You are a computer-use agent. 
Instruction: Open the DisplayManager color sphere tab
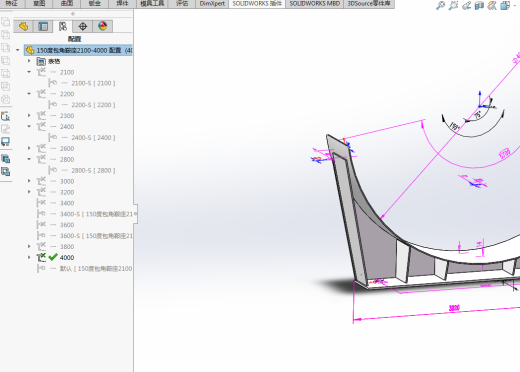point(103,26)
